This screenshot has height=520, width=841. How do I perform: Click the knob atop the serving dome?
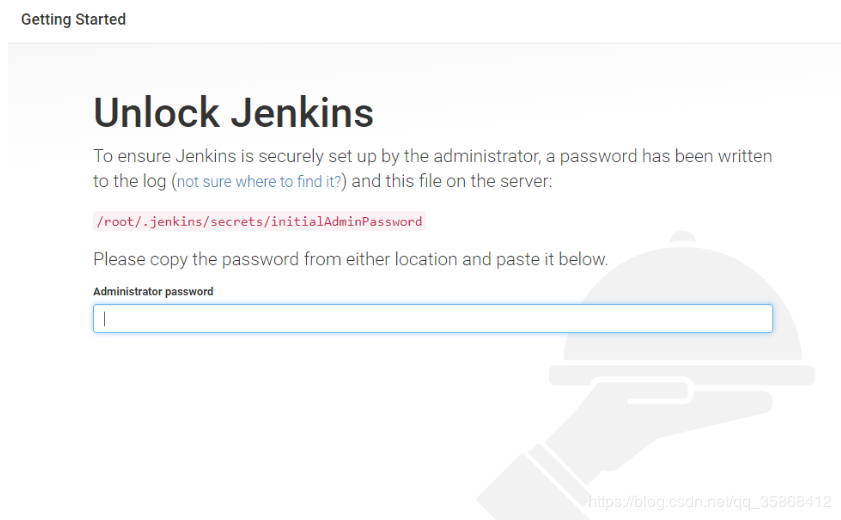pos(683,238)
